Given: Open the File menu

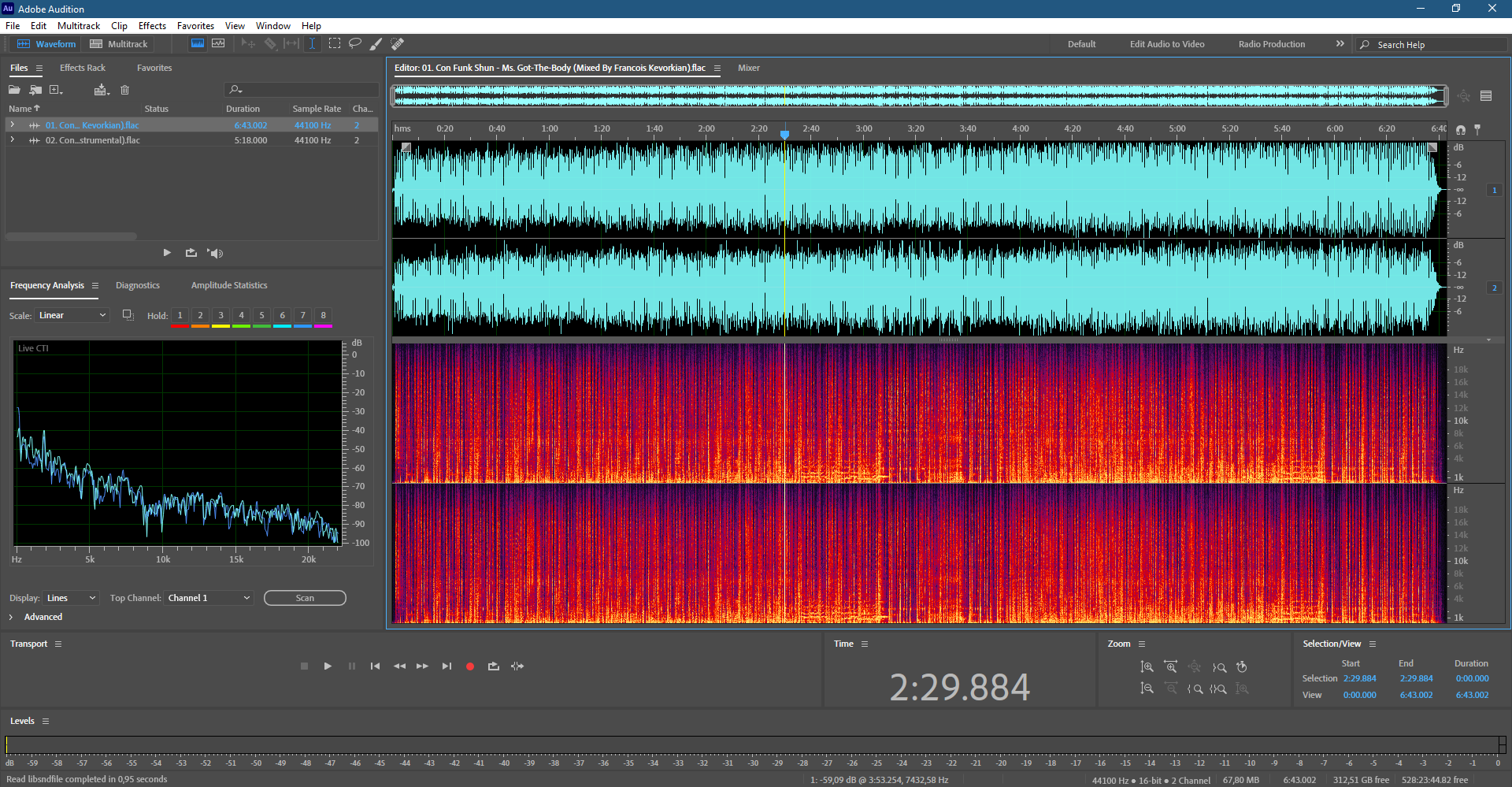Looking at the screenshot, I should pos(13,26).
